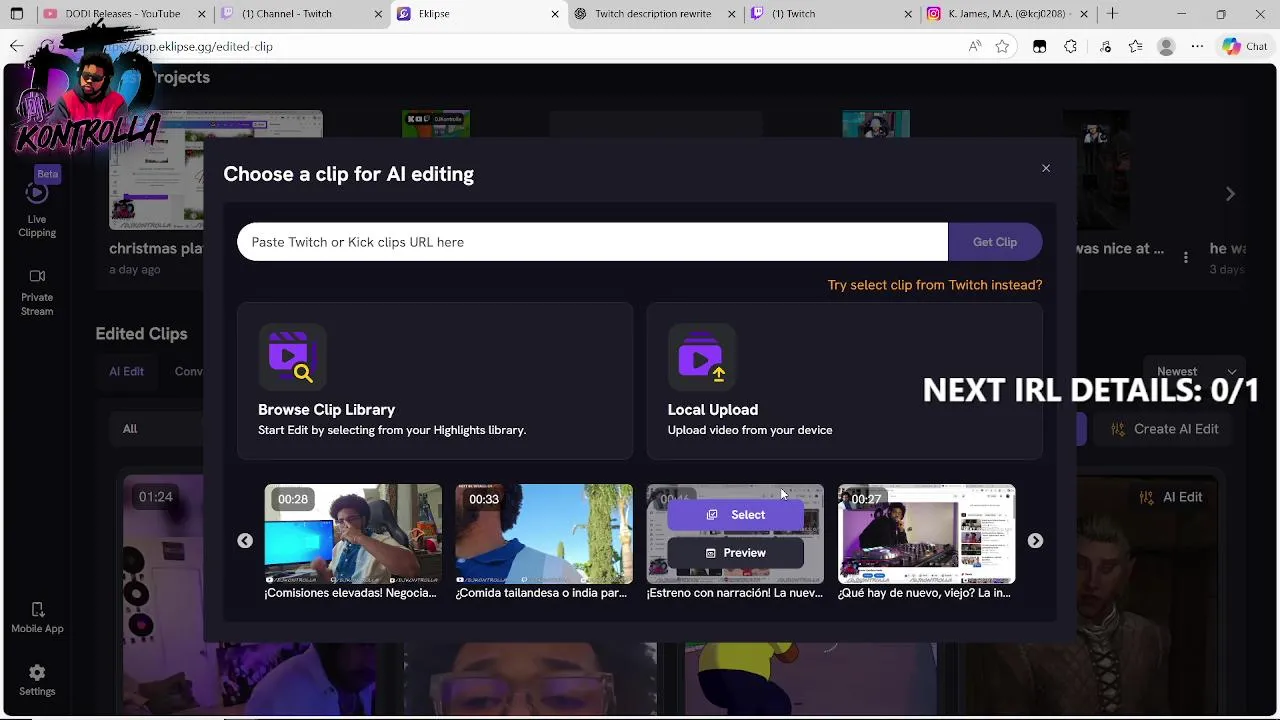The width and height of the screenshot is (1280, 720).
Task: Click Create AI Edit button
Action: pyautogui.click(x=1165, y=429)
